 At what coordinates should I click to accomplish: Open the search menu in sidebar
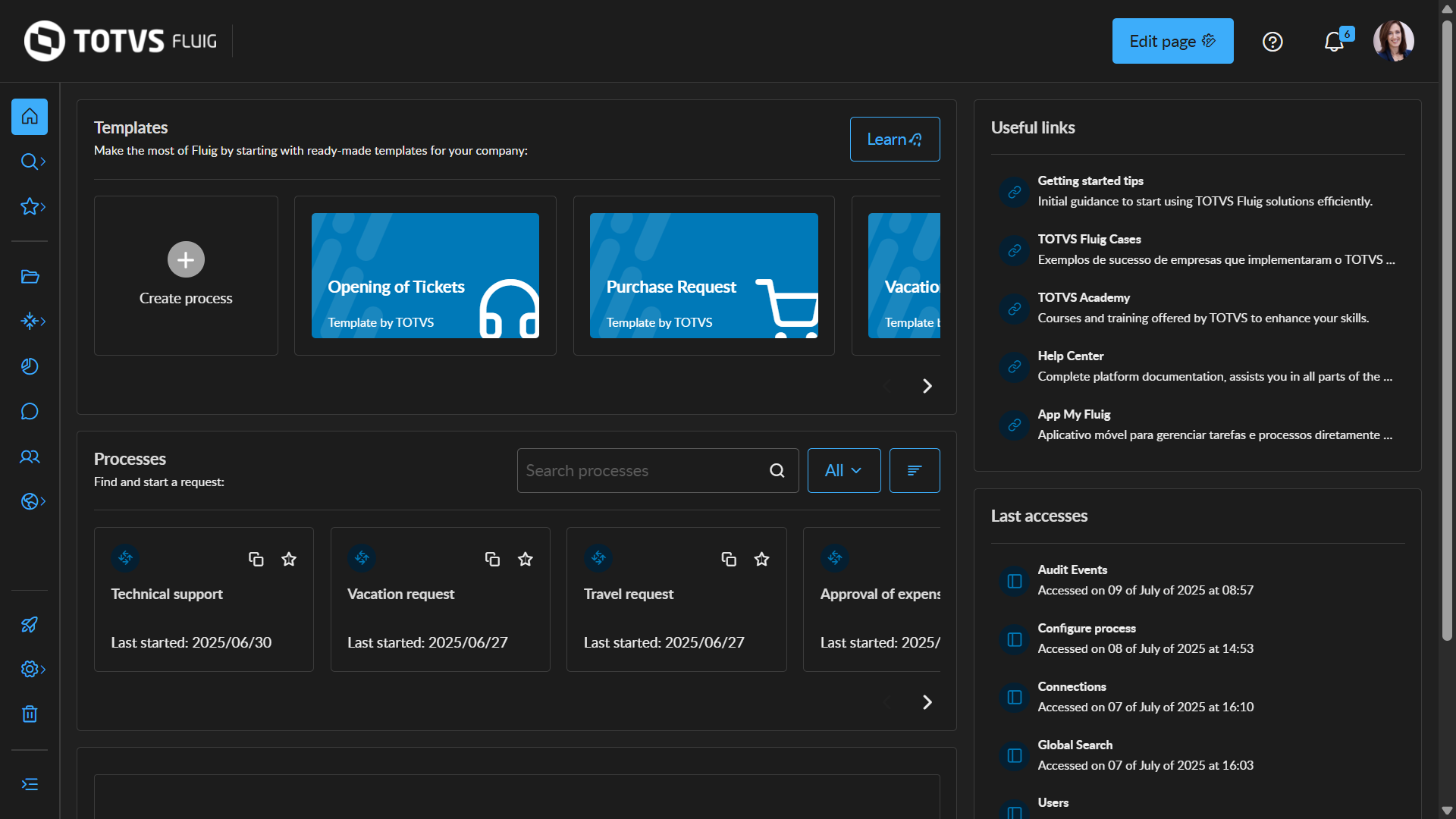click(33, 162)
